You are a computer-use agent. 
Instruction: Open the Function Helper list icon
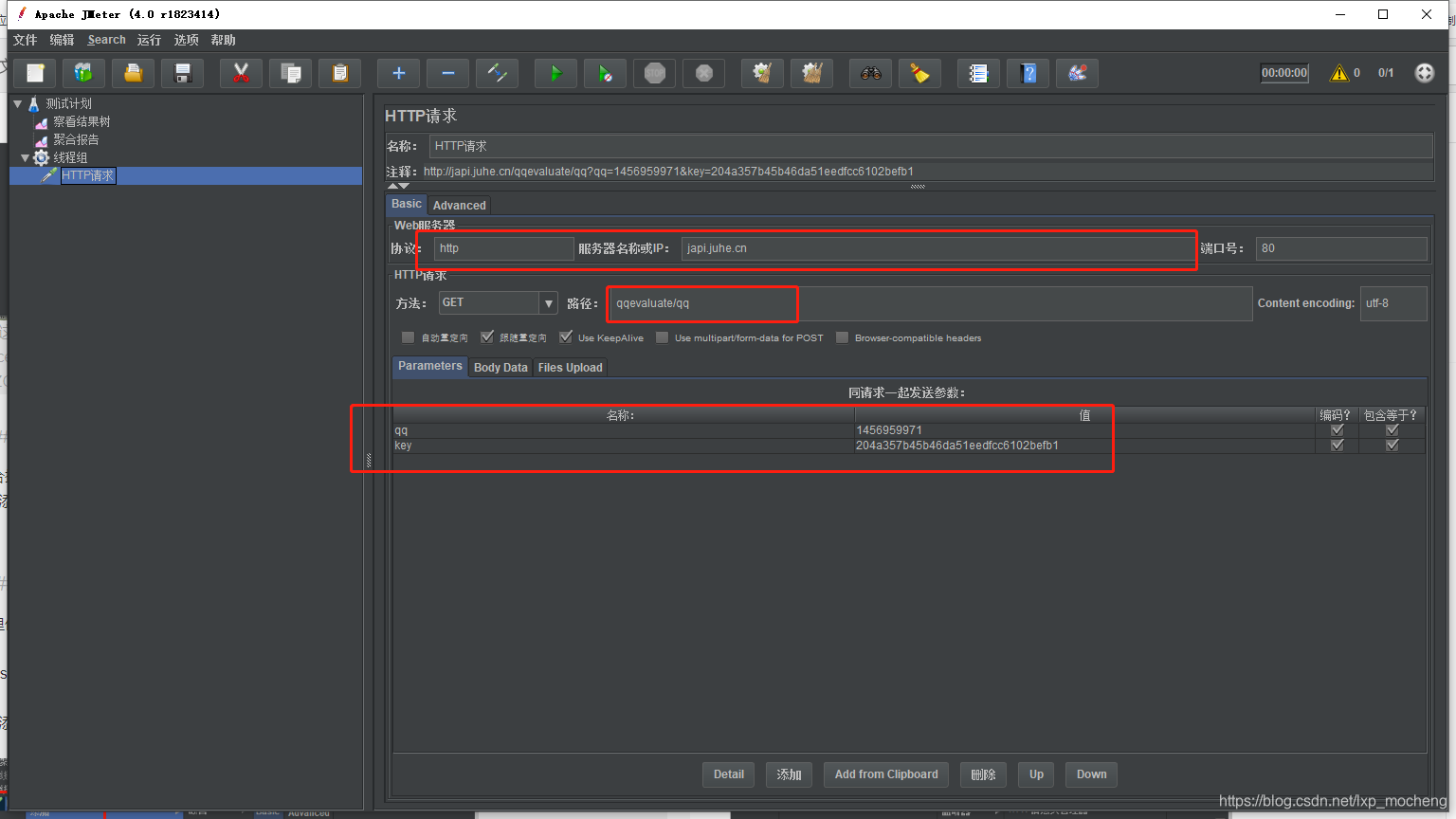click(978, 73)
